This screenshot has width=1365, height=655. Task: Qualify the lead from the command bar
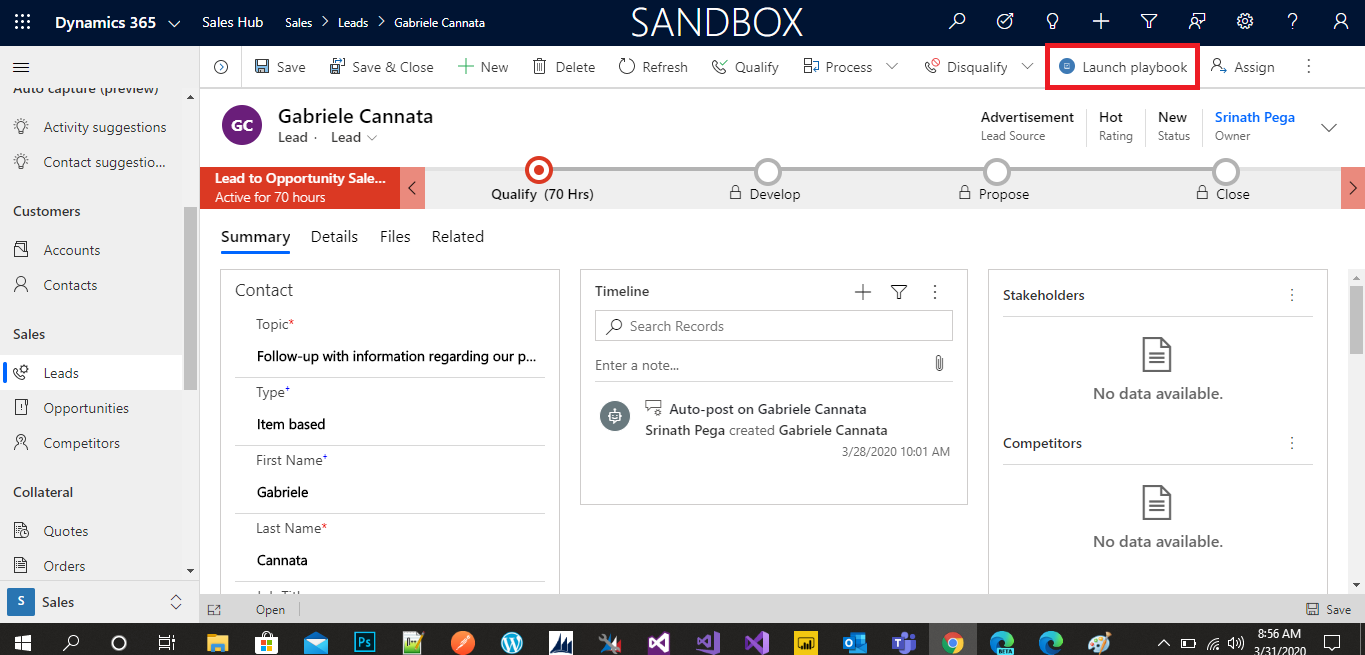744,66
